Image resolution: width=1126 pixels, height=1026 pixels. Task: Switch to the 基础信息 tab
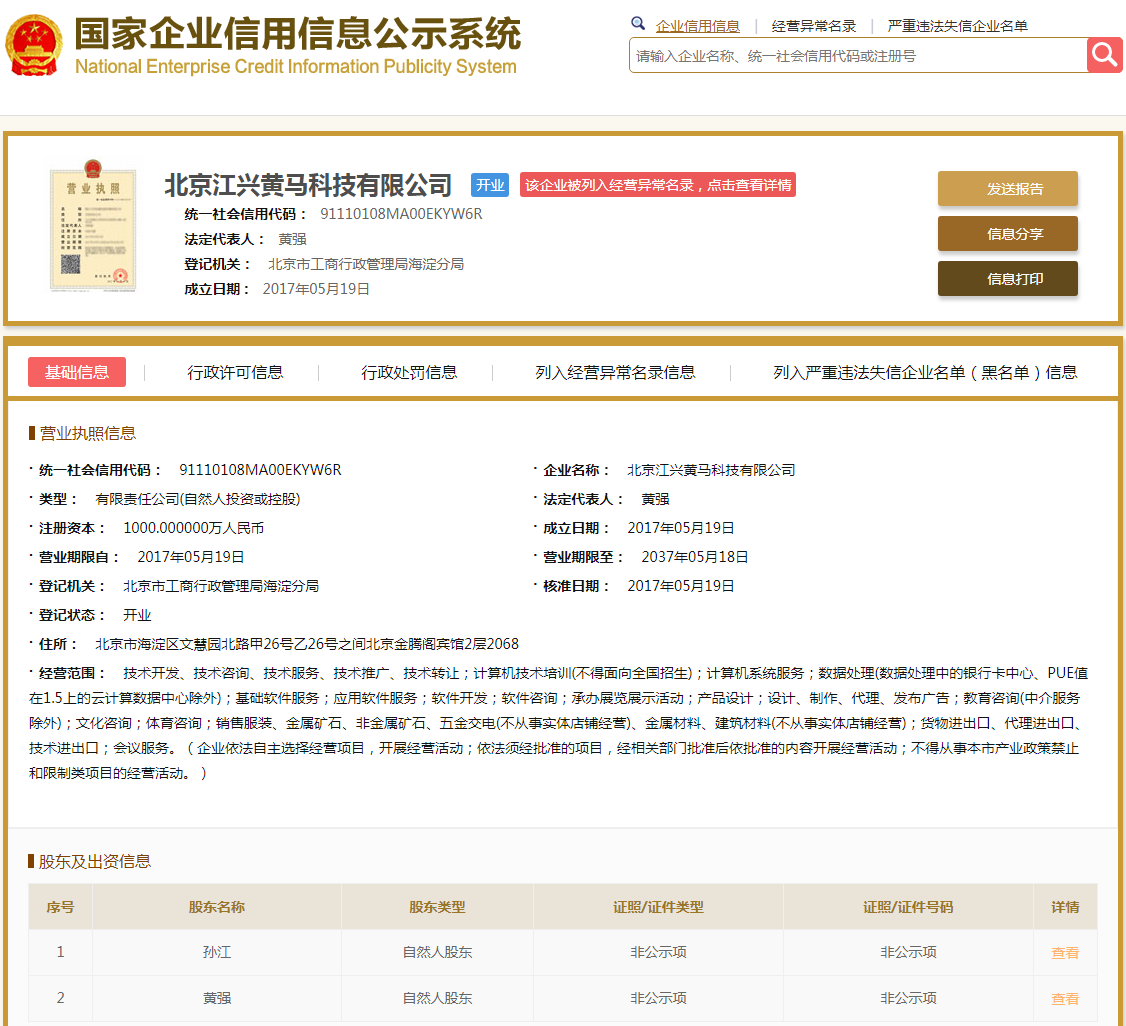click(x=77, y=372)
